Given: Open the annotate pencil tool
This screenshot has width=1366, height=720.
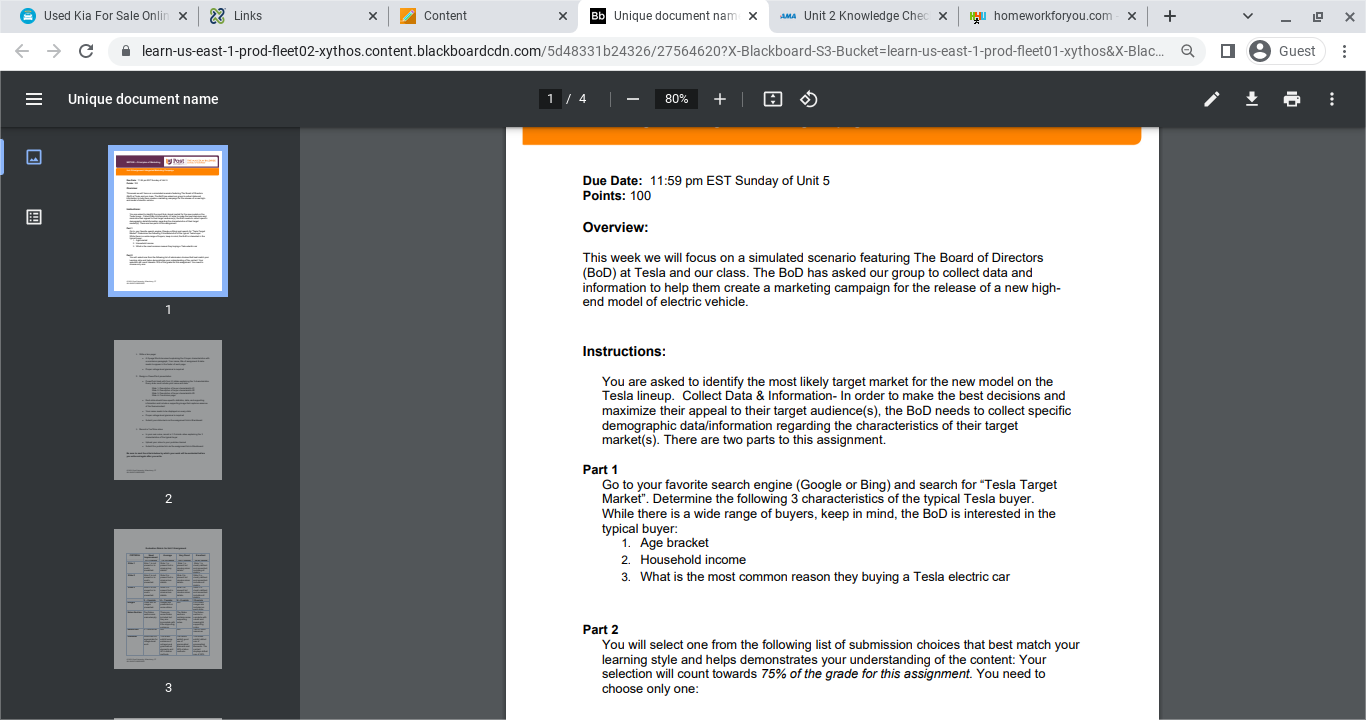Looking at the screenshot, I should [x=1211, y=99].
